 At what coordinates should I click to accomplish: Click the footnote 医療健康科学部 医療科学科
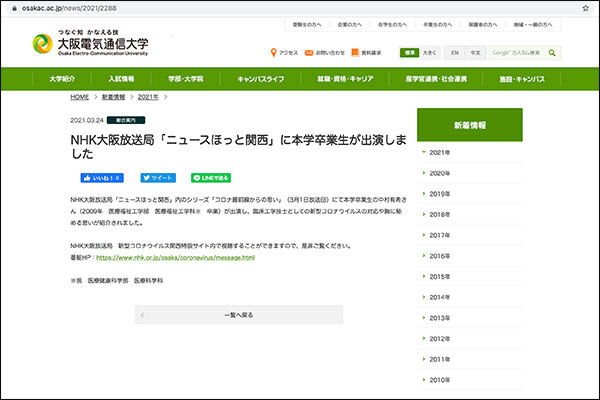tap(125, 281)
